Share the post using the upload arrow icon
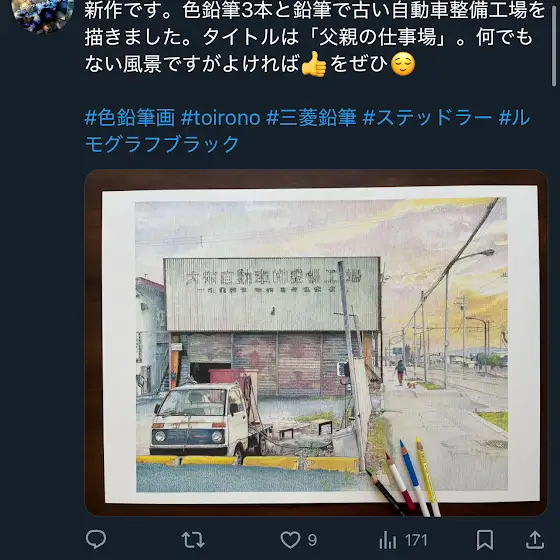560x560 pixels. (x=535, y=539)
